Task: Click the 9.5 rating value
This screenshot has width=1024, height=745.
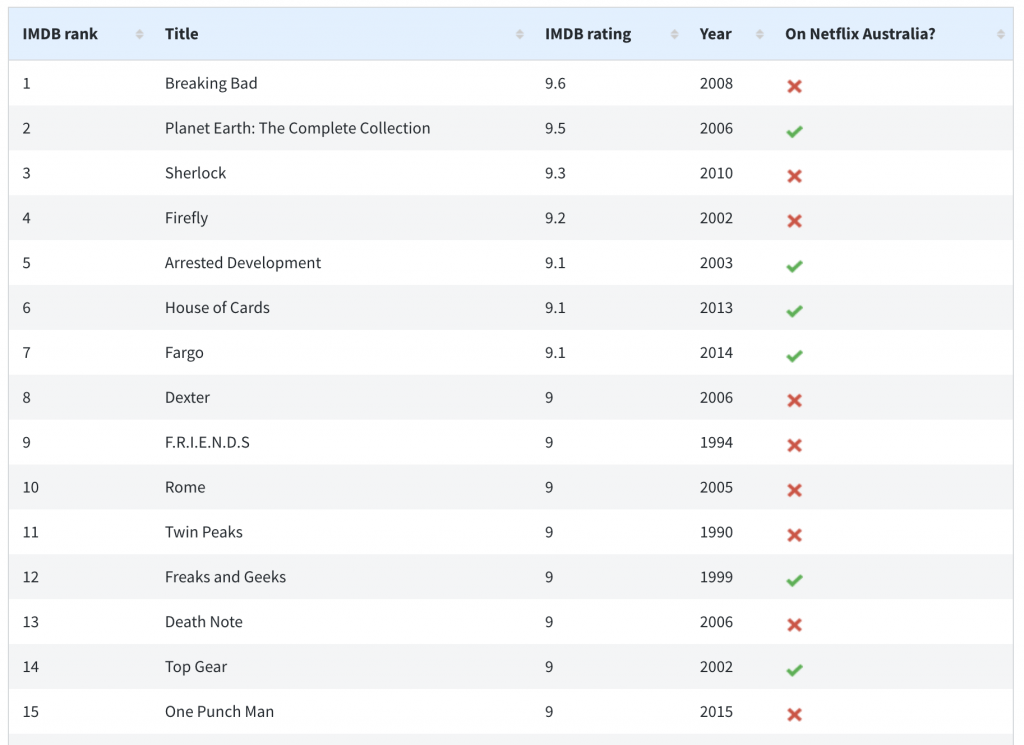Action: 555,128
